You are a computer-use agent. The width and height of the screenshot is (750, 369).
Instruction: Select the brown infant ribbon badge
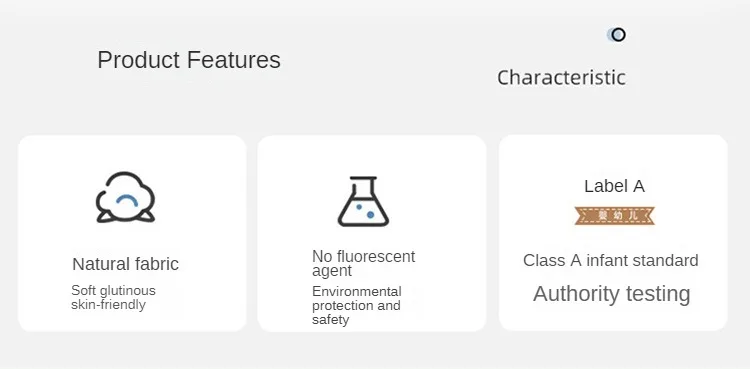tap(614, 216)
